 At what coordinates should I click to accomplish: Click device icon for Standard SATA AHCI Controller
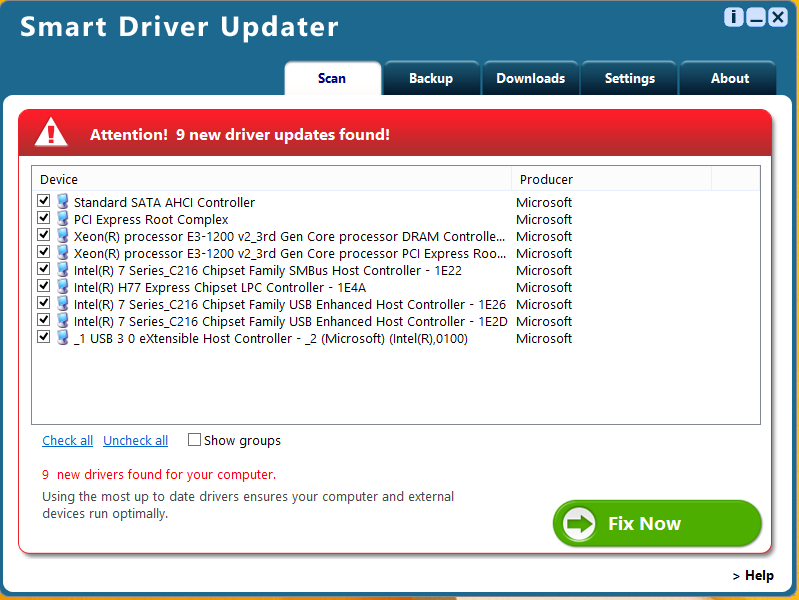point(63,201)
